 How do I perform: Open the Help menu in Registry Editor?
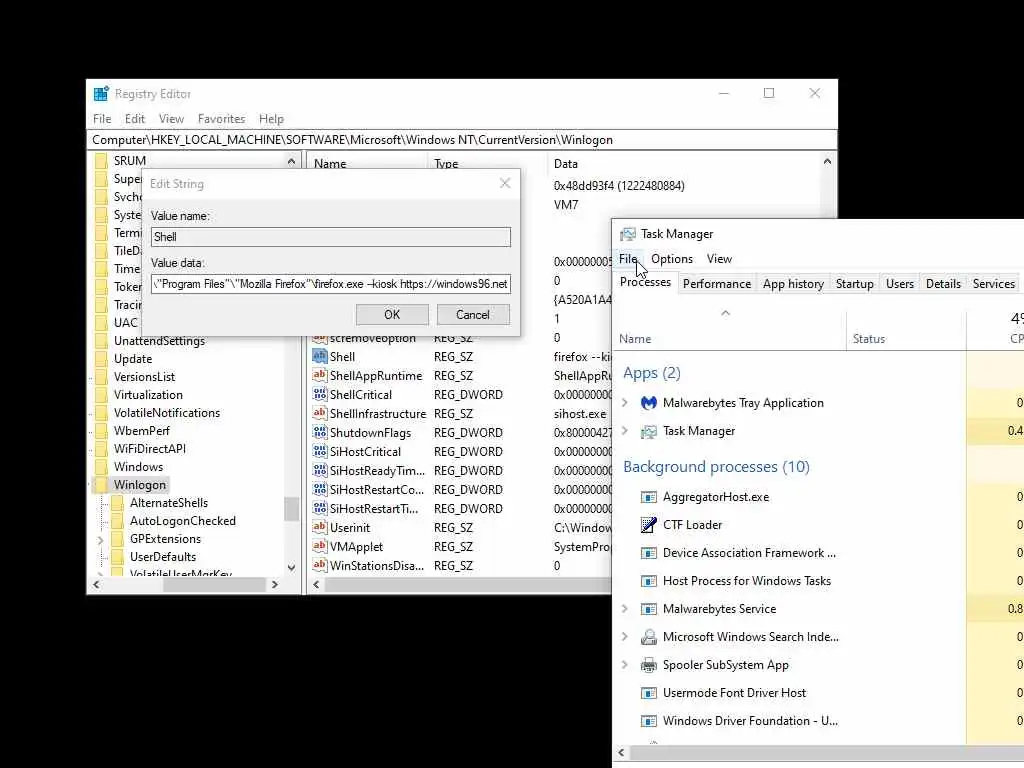271,119
